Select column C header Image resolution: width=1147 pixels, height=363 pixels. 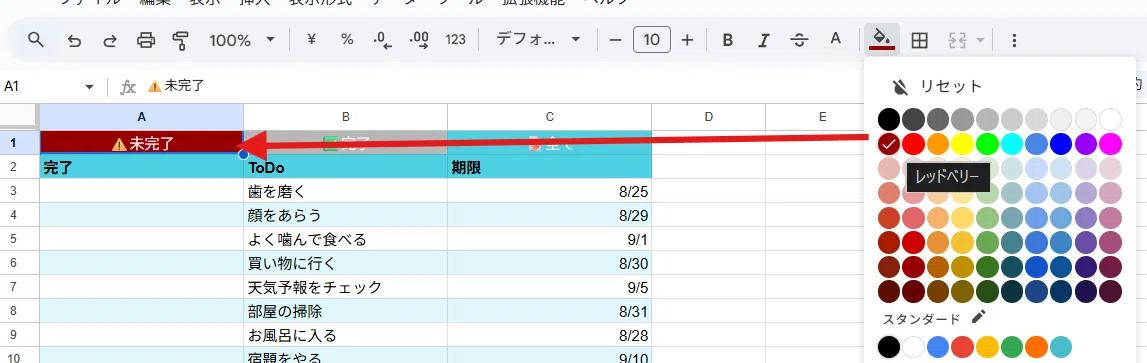(549, 117)
